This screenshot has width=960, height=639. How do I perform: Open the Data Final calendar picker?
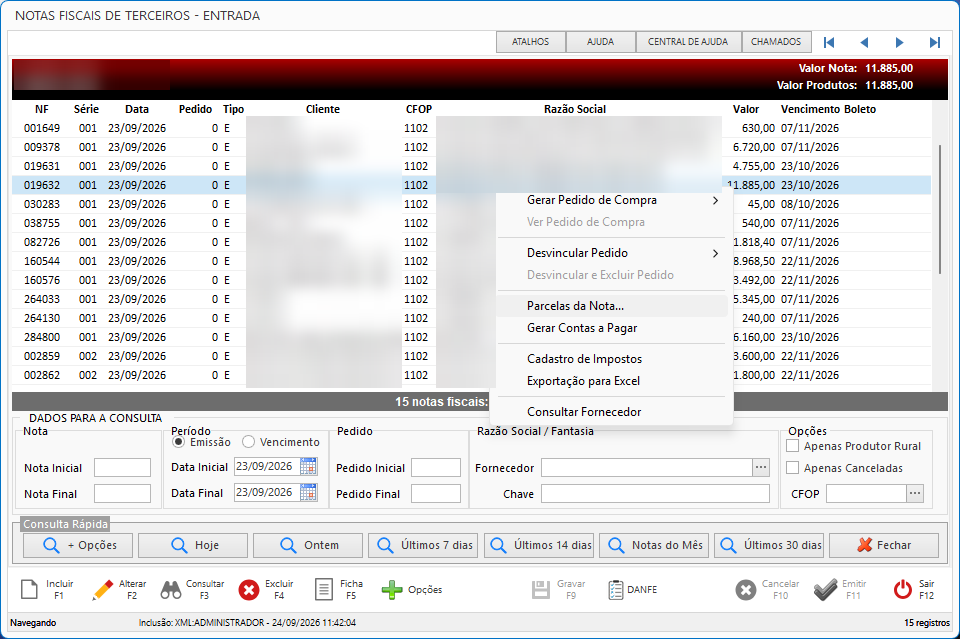309,492
